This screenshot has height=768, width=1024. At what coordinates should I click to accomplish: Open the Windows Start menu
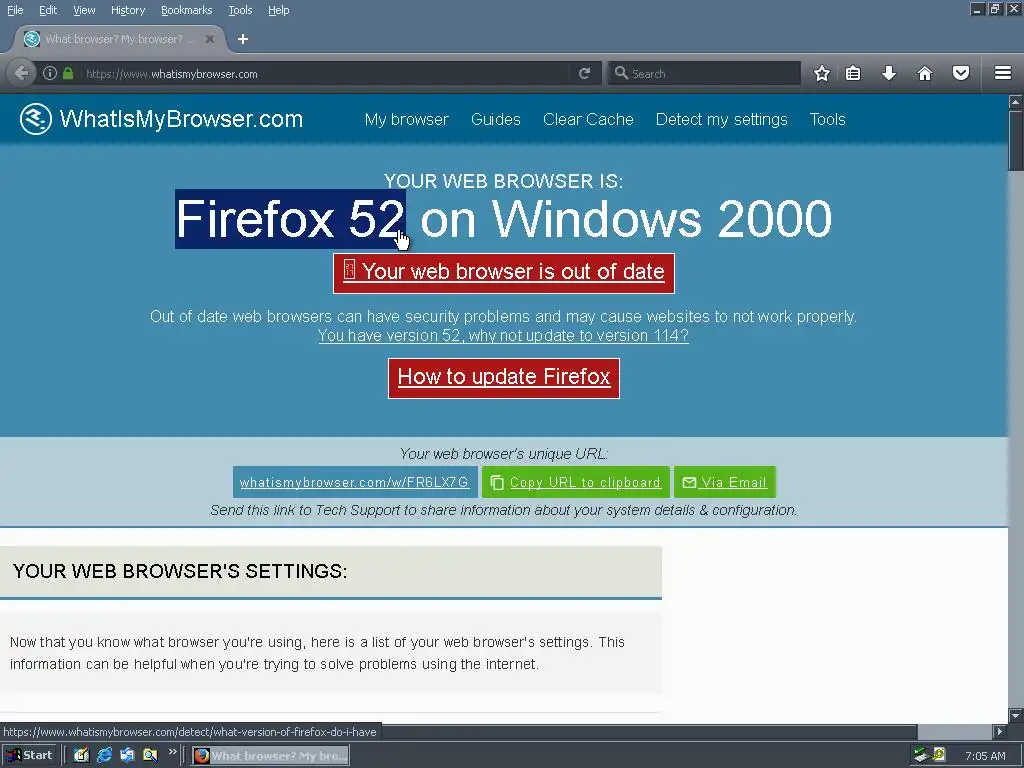point(30,756)
